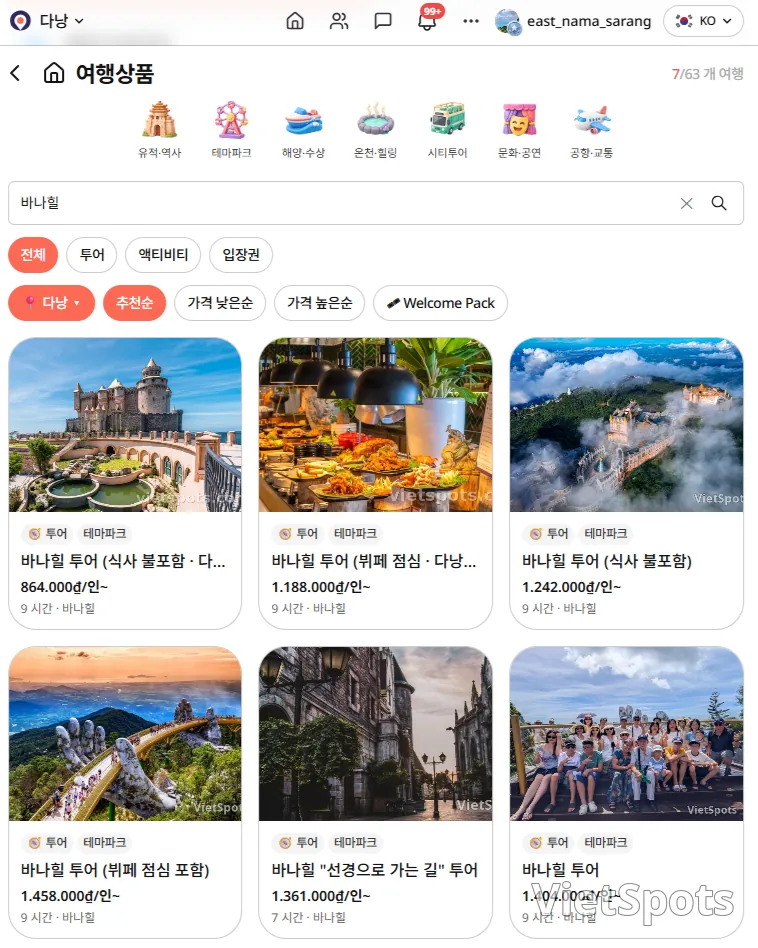This screenshot has width=758, height=948.
Task: Expand the 다낭 location filter chip
Action: coord(51,303)
